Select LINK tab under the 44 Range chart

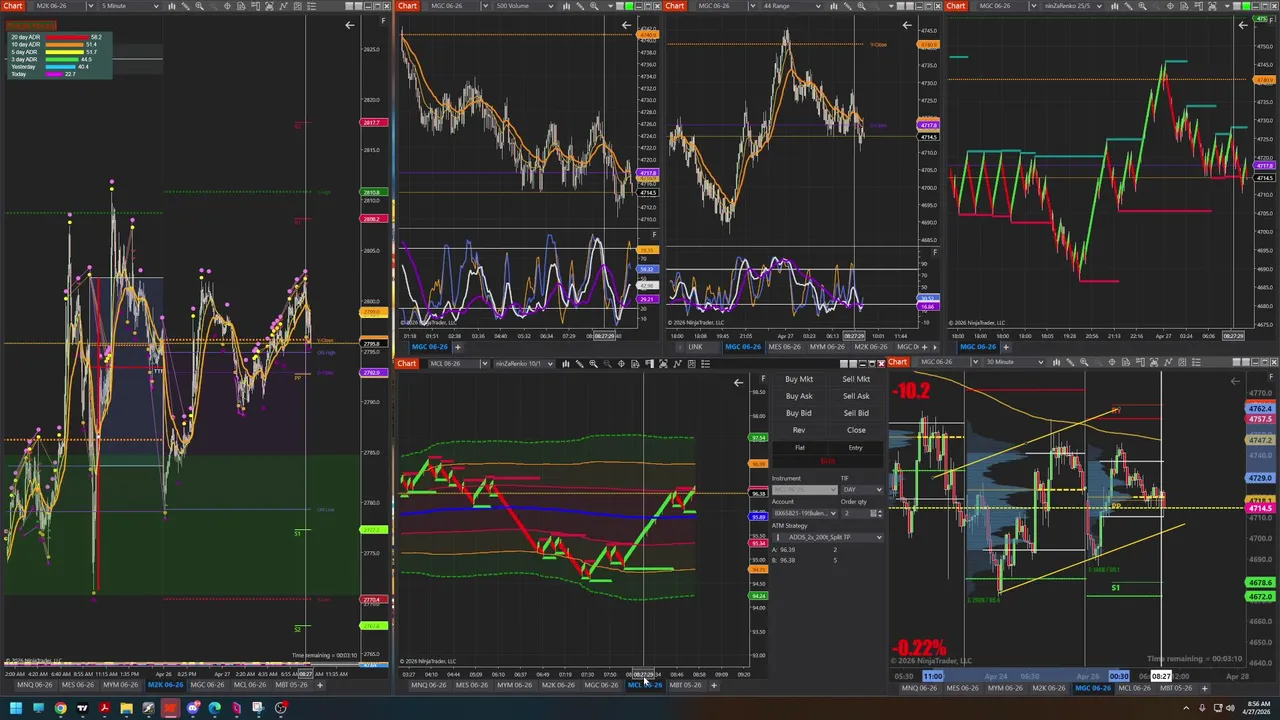[x=695, y=347]
